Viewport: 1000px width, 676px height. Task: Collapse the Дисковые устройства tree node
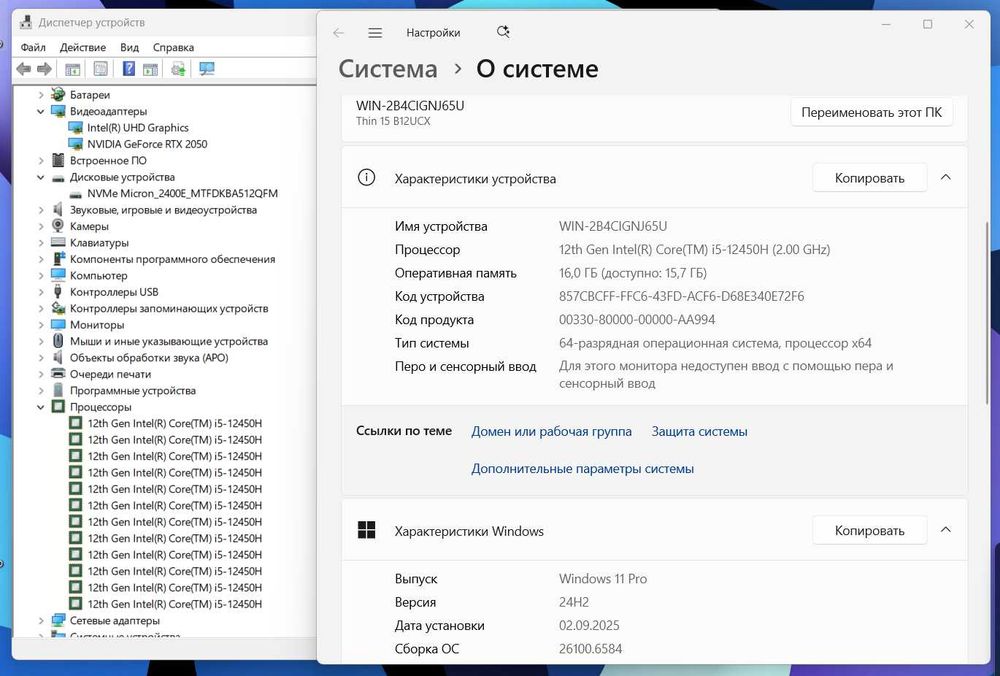[41, 177]
